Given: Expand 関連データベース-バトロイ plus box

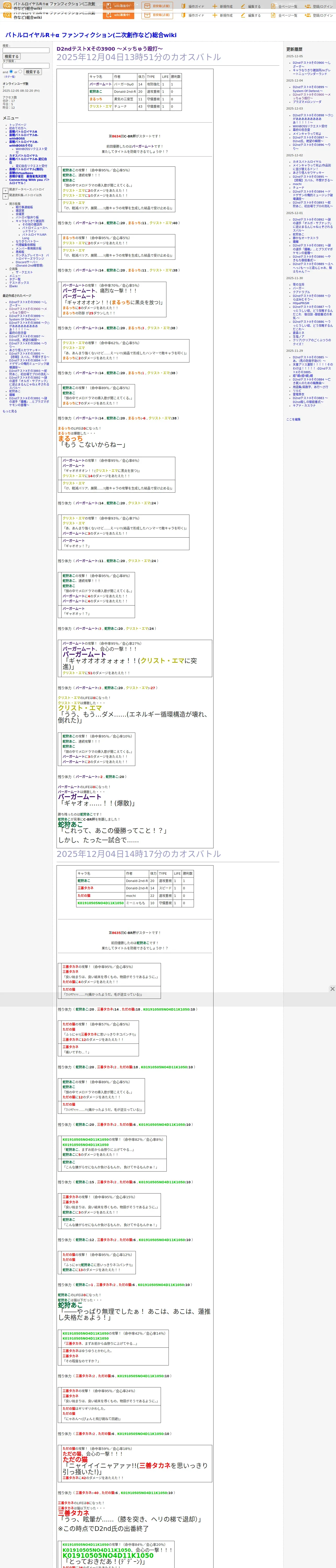Looking at the screenshot, I should click(5, 190).
